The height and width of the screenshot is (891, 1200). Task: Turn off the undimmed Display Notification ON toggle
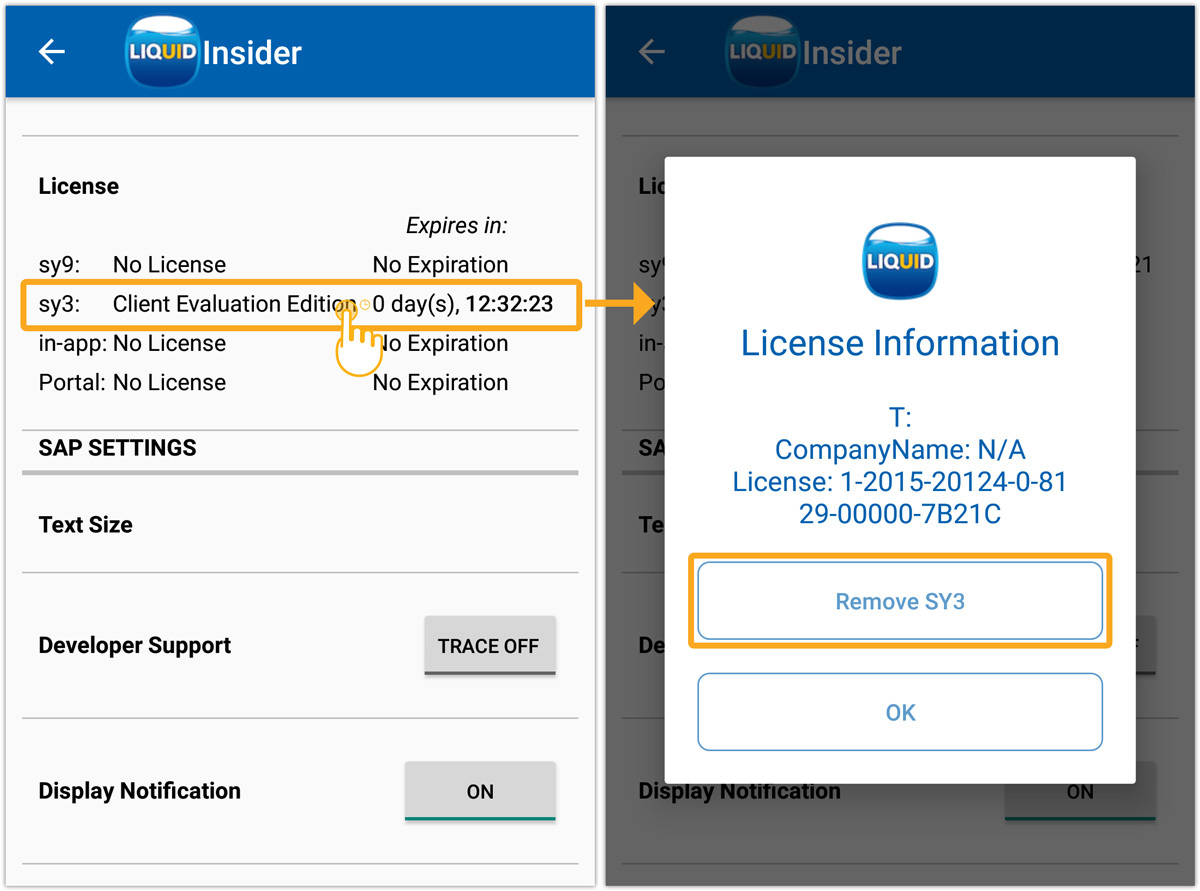480,791
